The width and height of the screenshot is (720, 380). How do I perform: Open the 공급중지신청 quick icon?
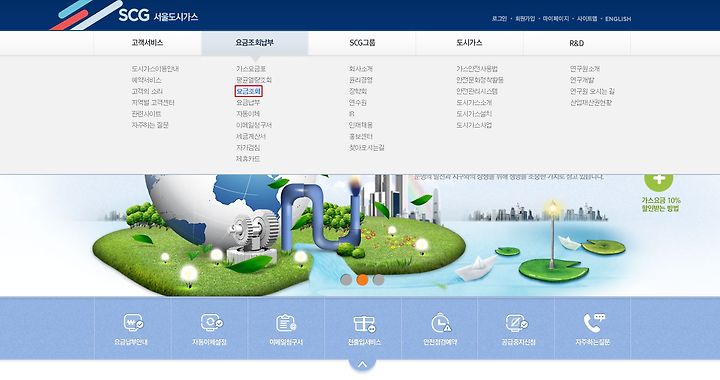click(x=517, y=329)
